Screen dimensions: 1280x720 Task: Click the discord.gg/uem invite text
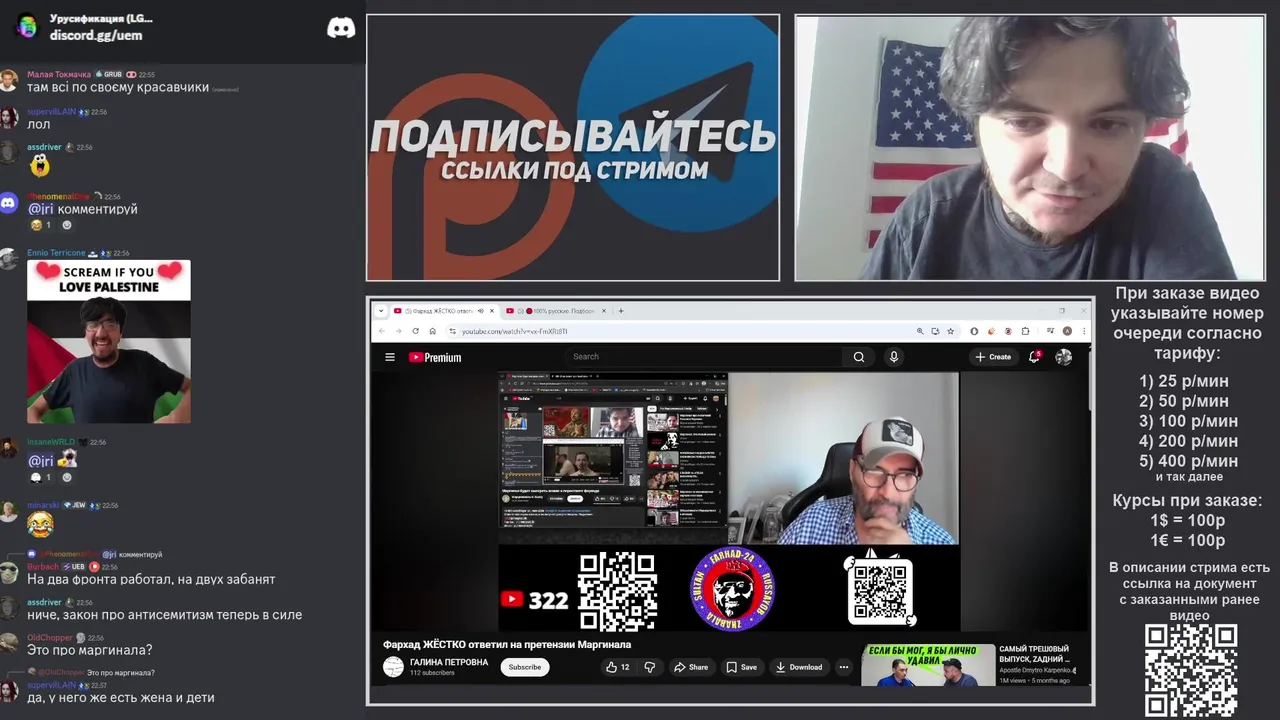pos(96,35)
